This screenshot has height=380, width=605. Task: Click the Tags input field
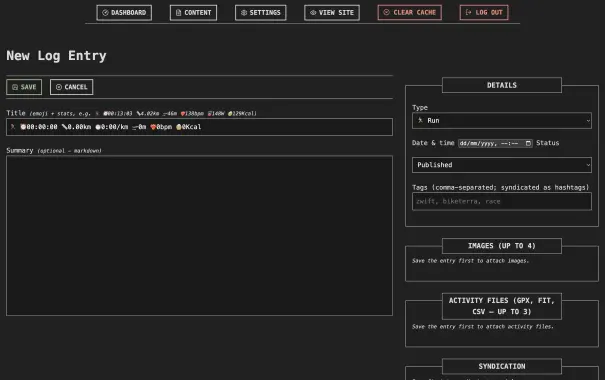502,201
